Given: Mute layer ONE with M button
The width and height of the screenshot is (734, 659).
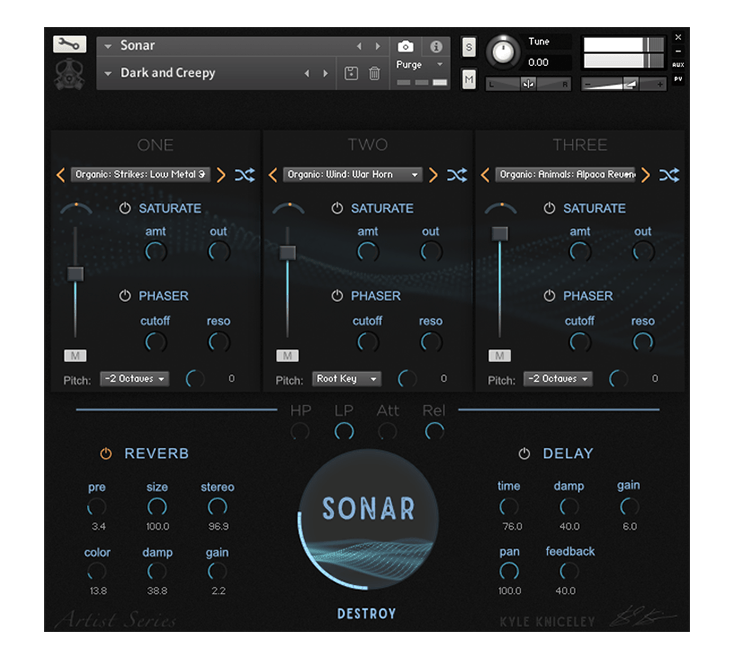Looking at the screenshot, I should click(75, 356).
